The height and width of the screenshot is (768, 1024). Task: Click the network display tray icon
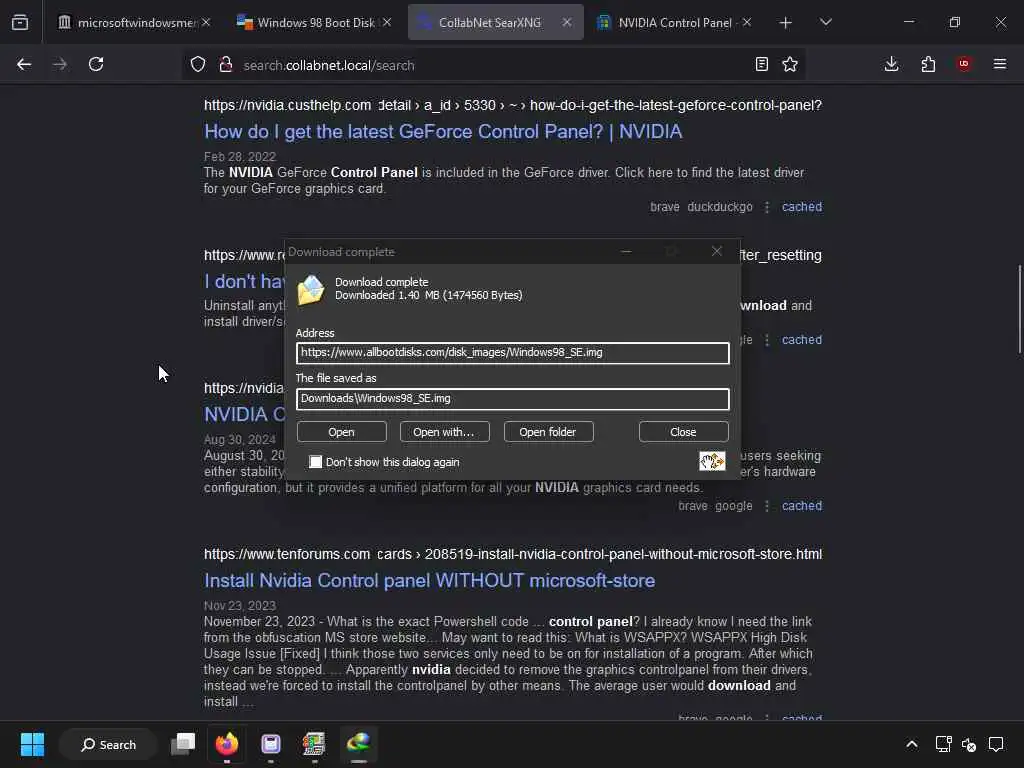[943, 744]
